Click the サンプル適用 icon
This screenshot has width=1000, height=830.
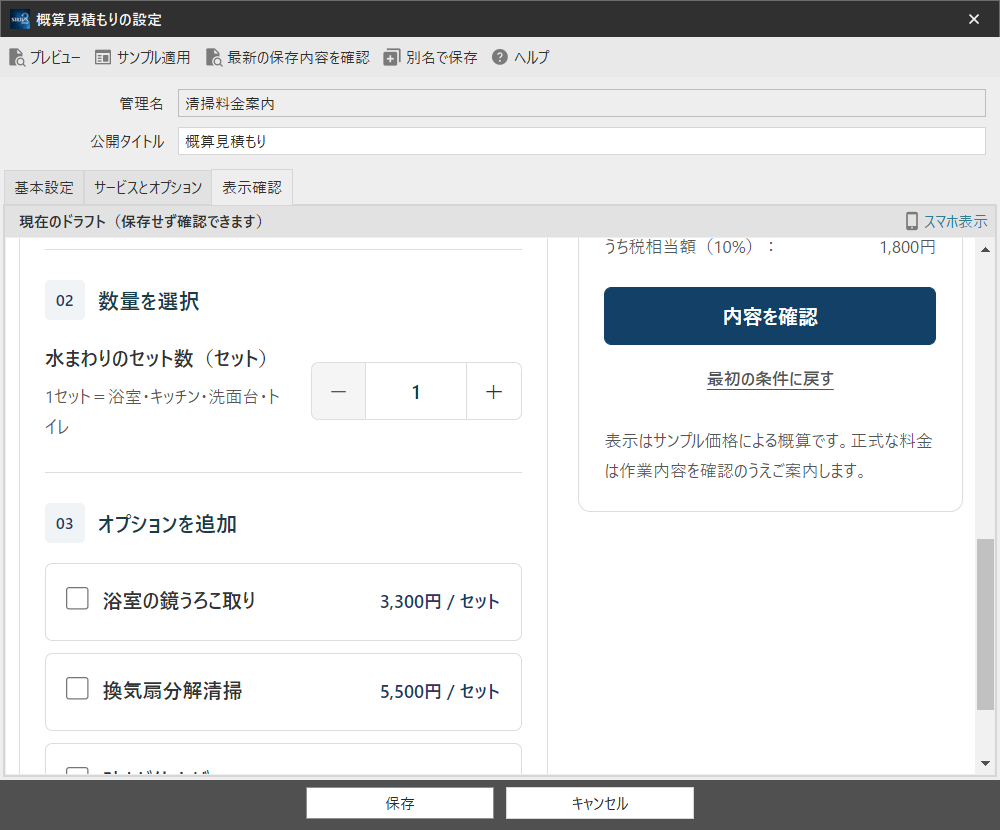(x=103, y=57)
